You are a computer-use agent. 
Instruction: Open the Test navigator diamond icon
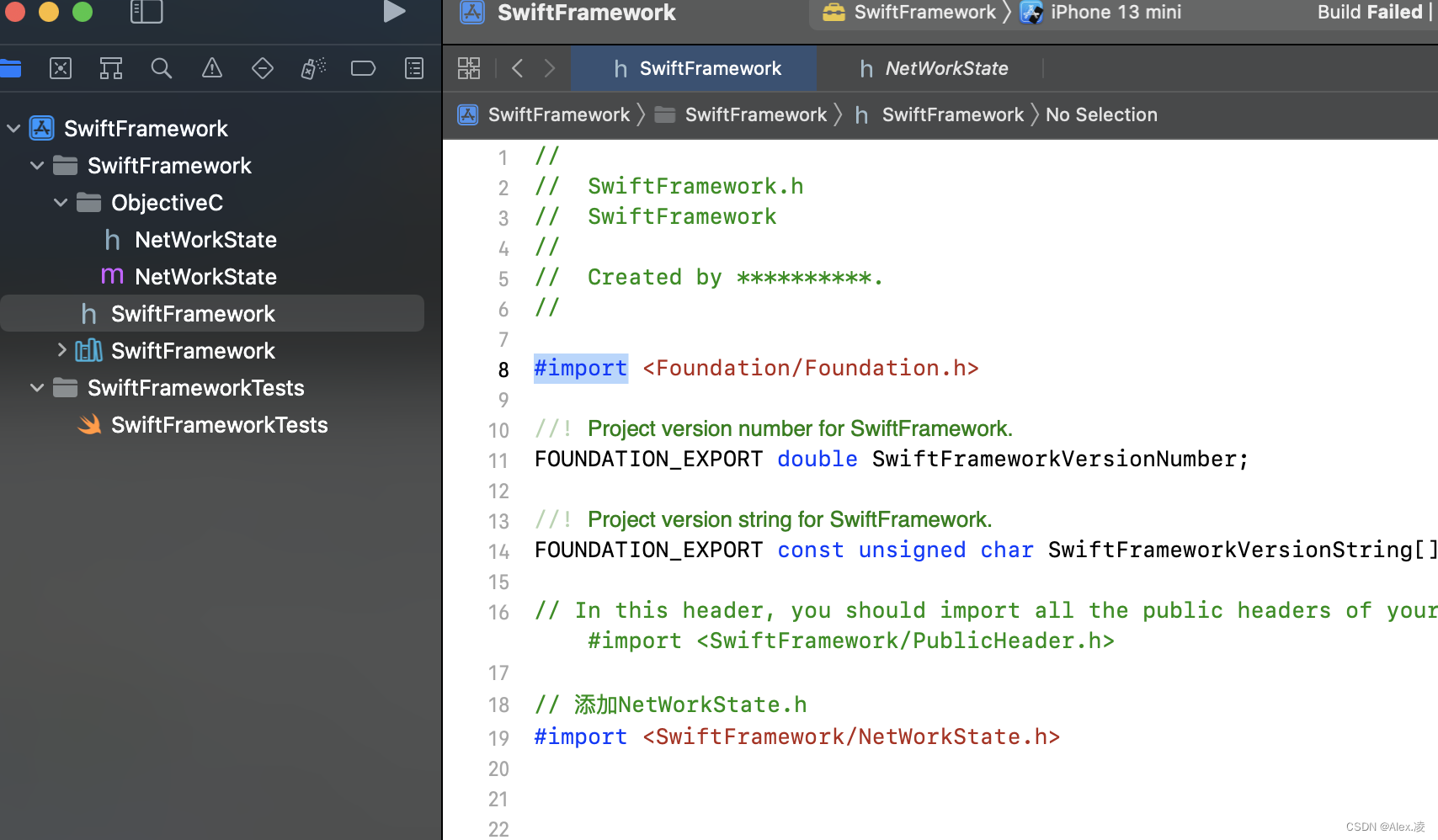[x=263, y=68]
